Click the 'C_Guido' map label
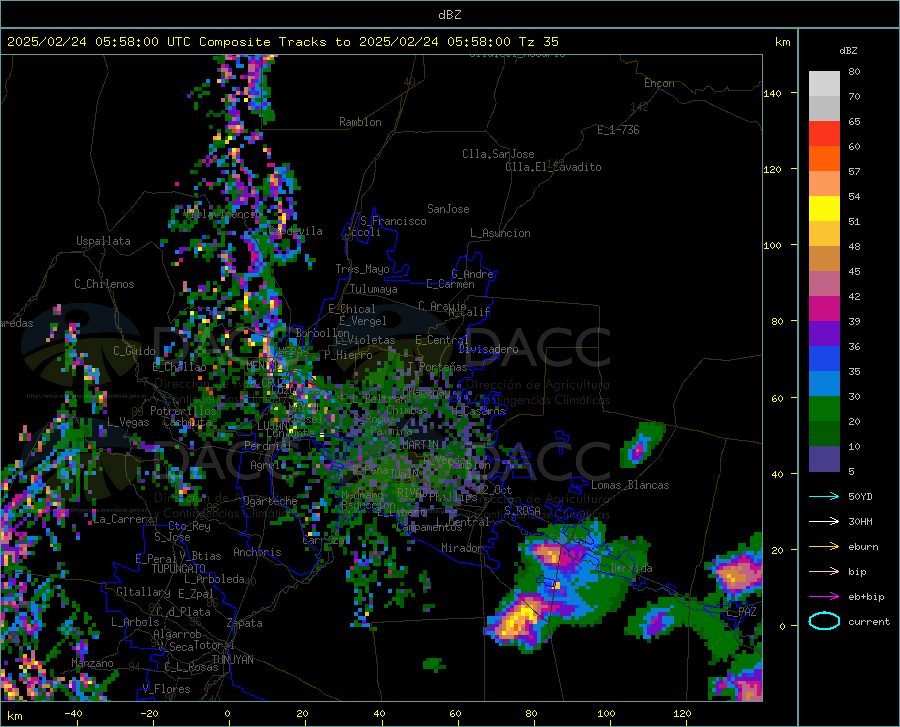 click(134, 351)
